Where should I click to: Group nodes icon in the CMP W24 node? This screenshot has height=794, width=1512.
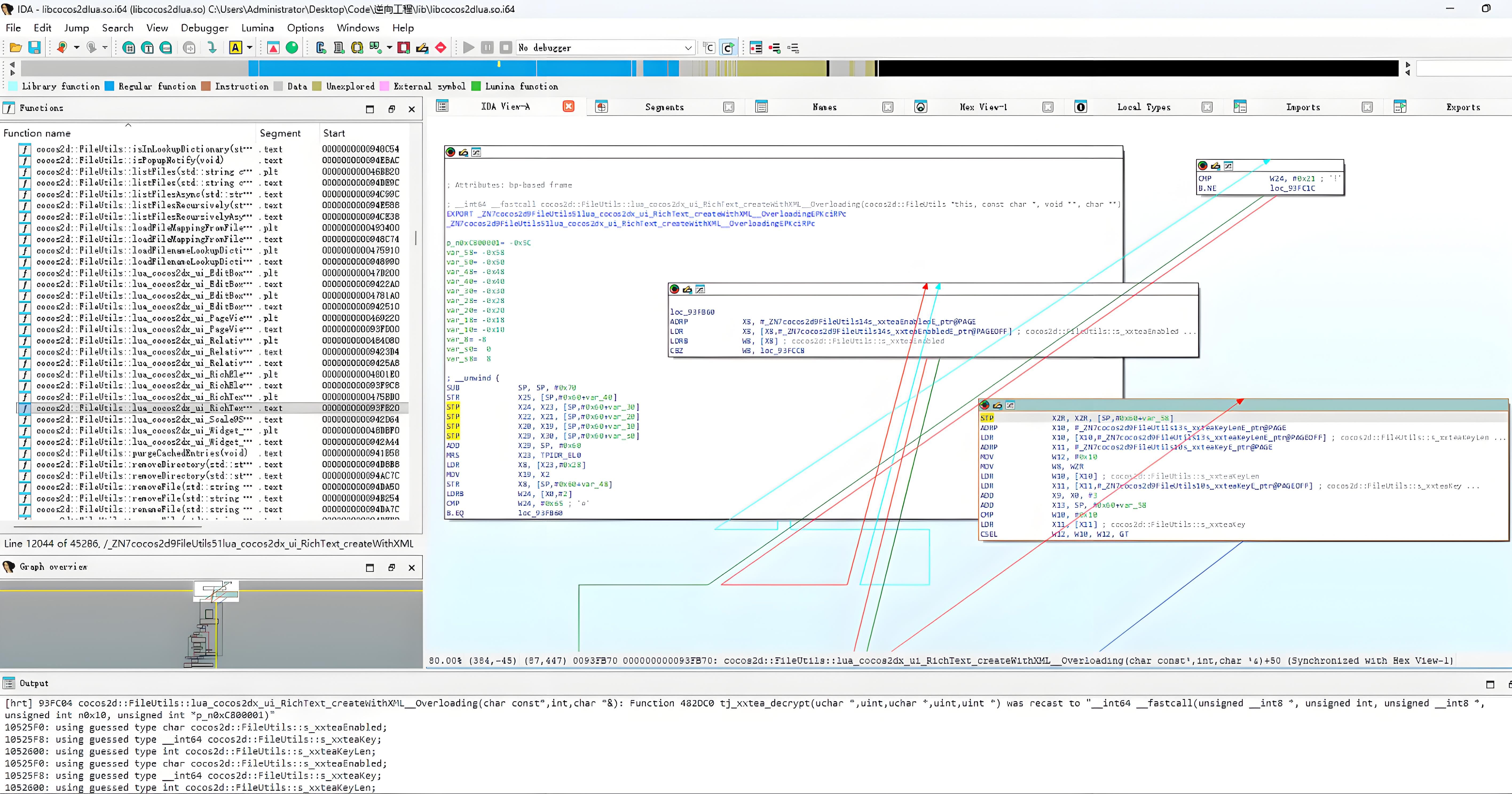pyautogui.click(x=1228, y=166)
